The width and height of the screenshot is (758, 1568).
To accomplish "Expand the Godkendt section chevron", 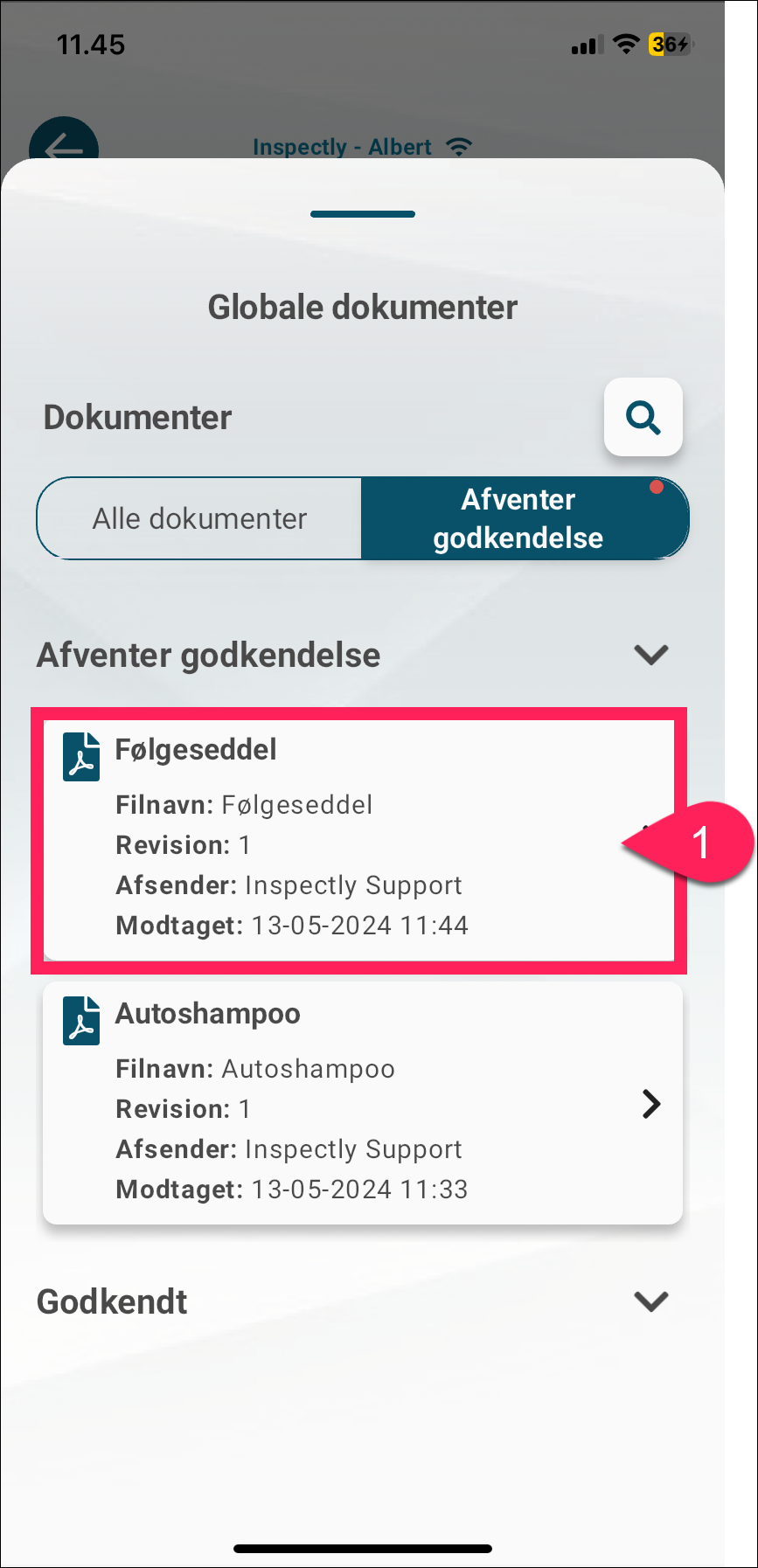I will 651,1301.
